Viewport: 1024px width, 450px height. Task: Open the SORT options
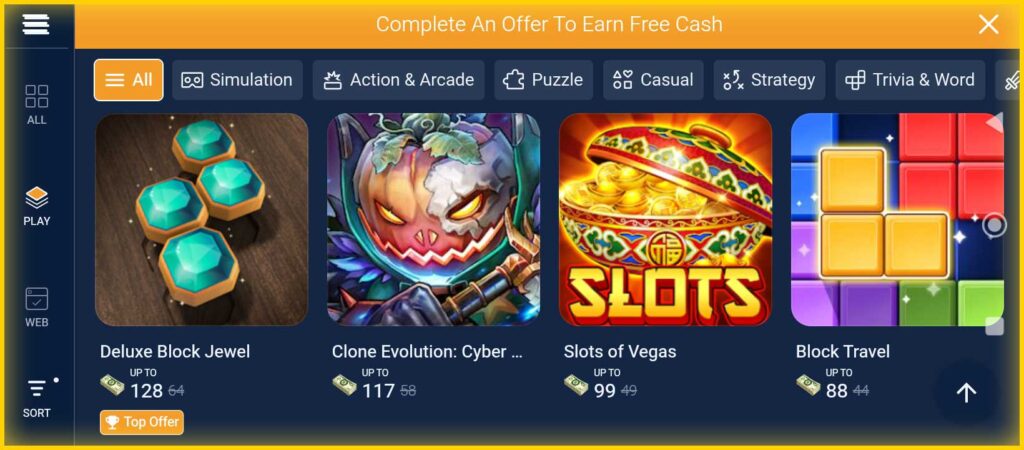click(x=37, y=398)
